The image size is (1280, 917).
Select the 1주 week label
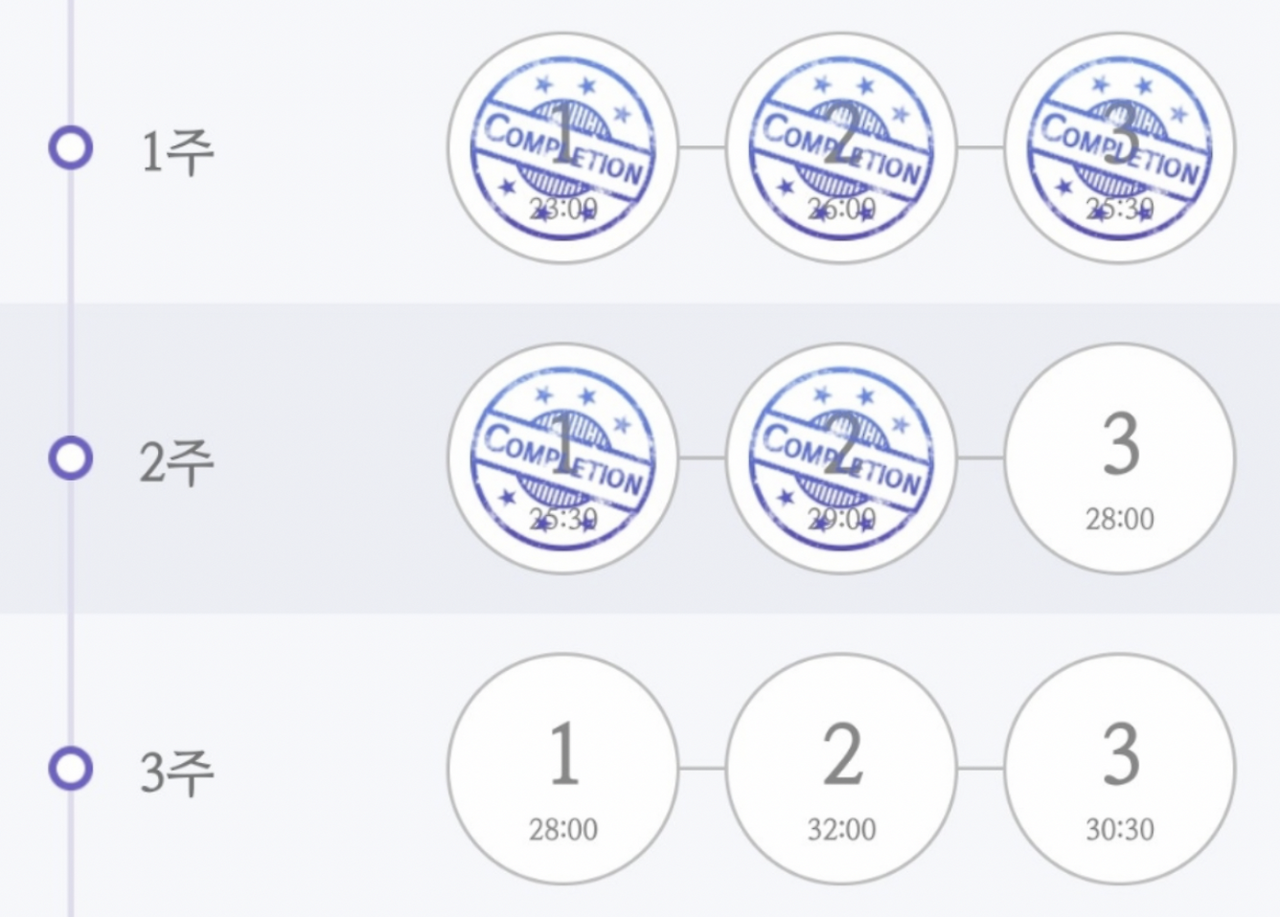tap(177, 154)
